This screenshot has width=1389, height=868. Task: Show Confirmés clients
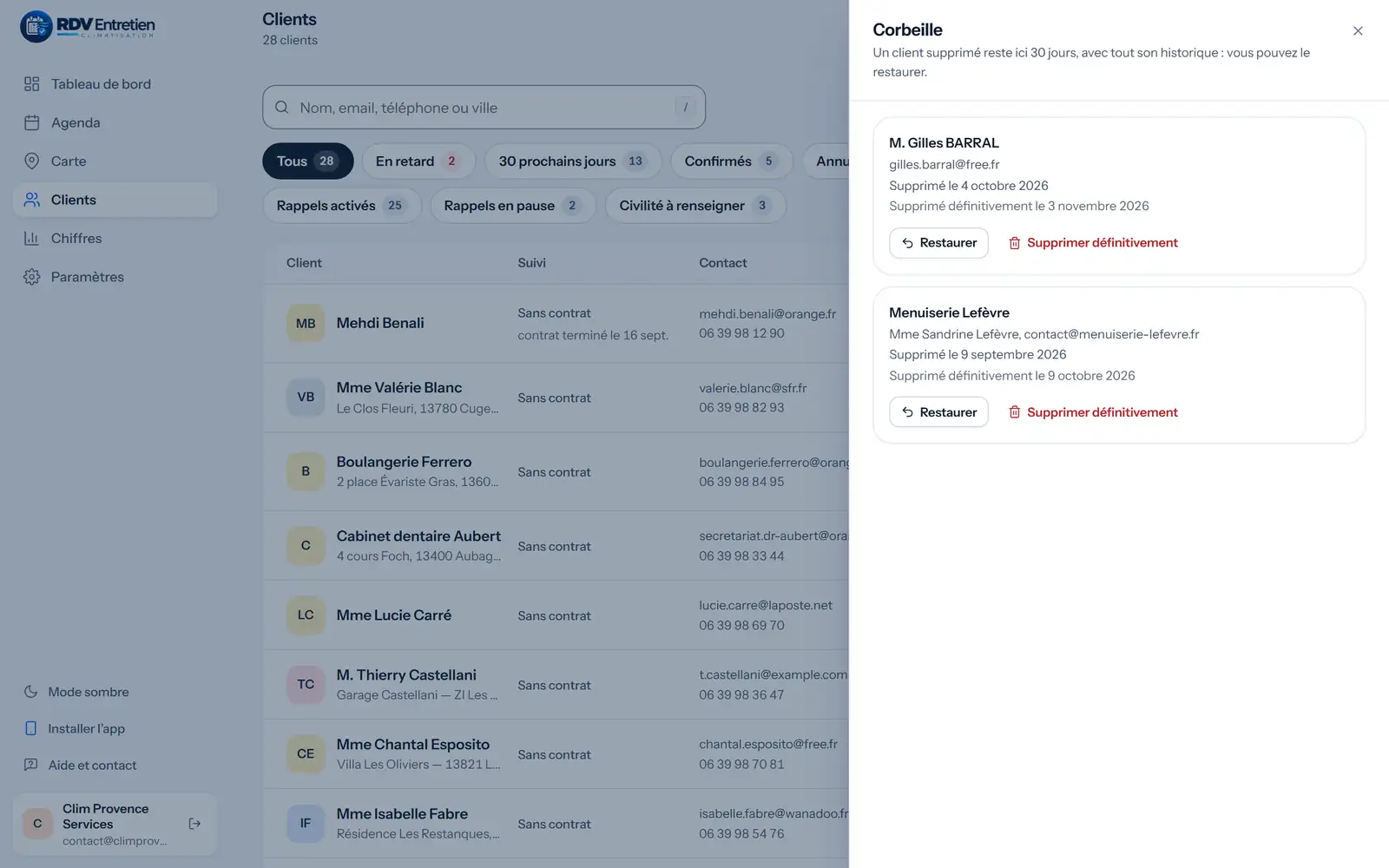pyautogui.click(x=732, y=161)
